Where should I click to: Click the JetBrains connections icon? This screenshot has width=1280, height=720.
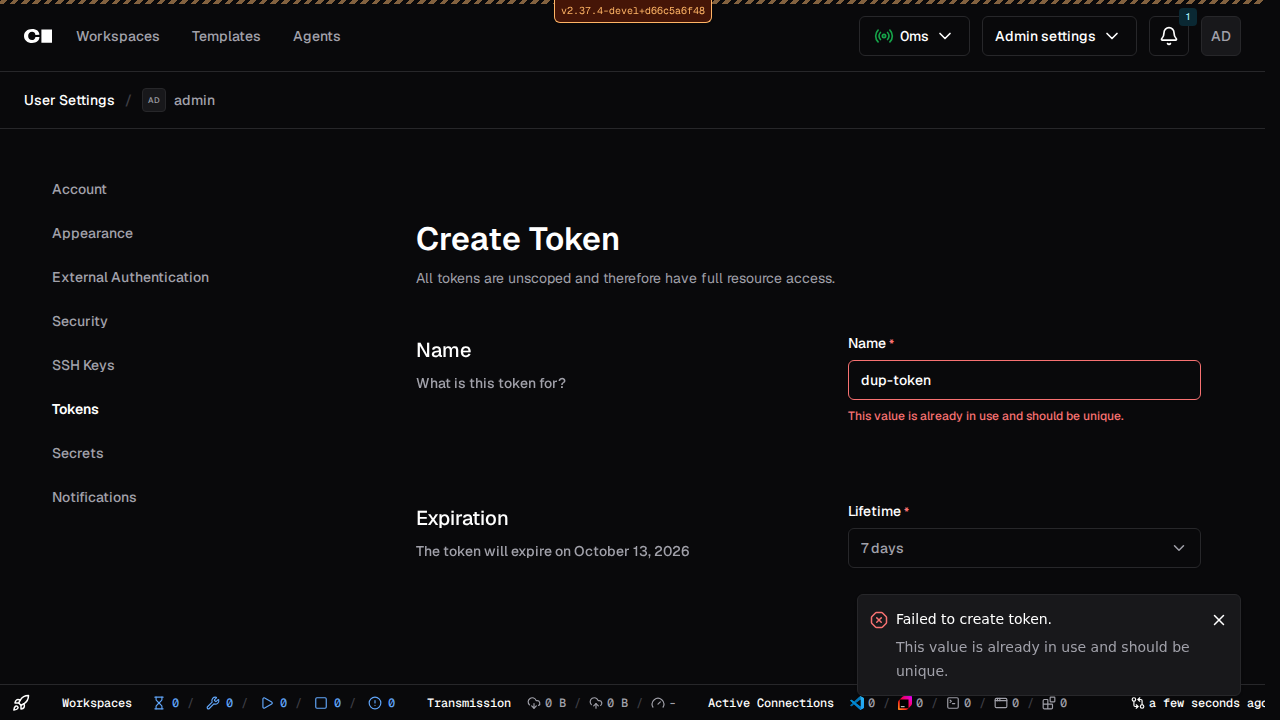(905, 703)
